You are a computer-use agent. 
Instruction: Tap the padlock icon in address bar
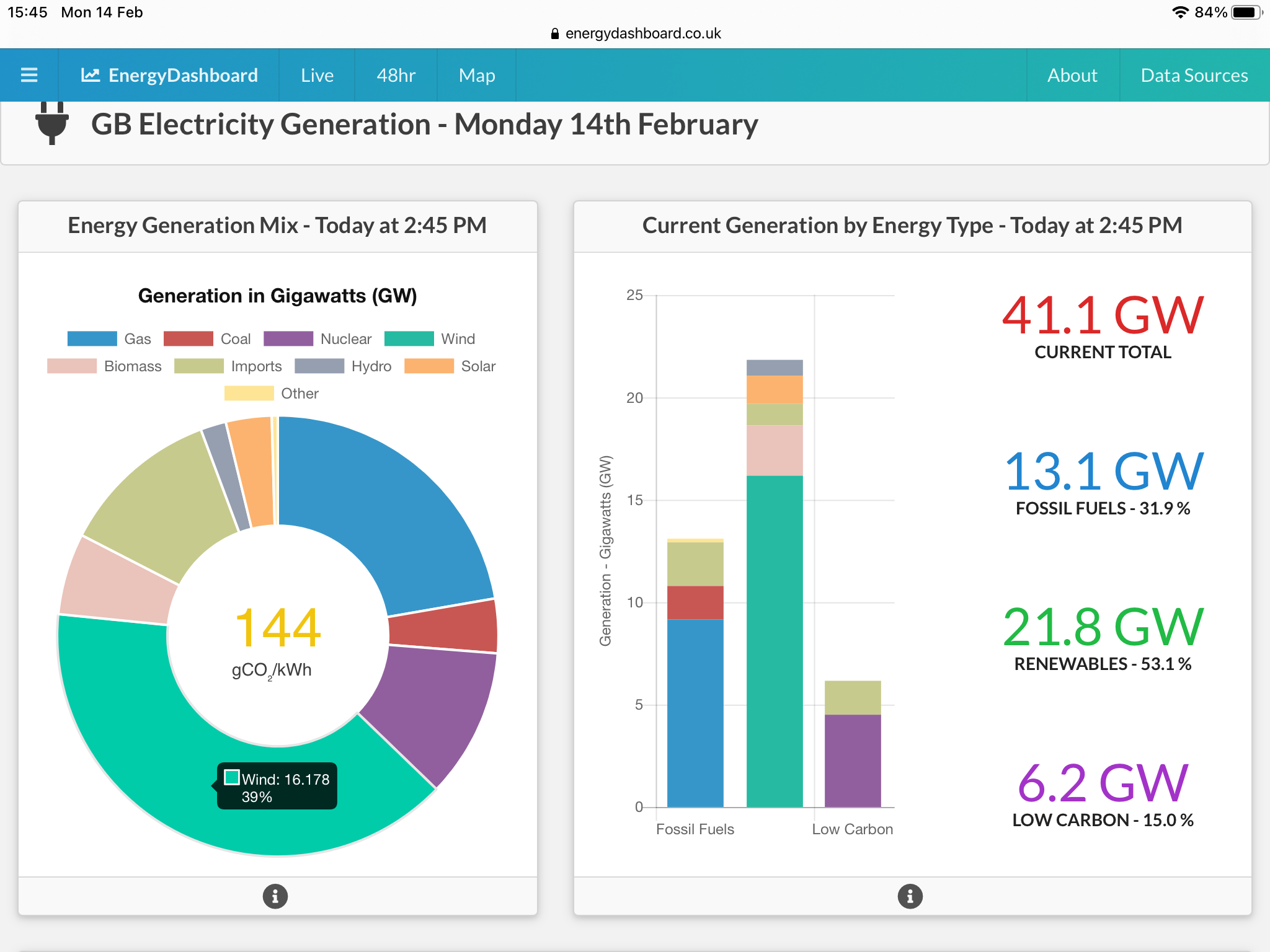555,33
